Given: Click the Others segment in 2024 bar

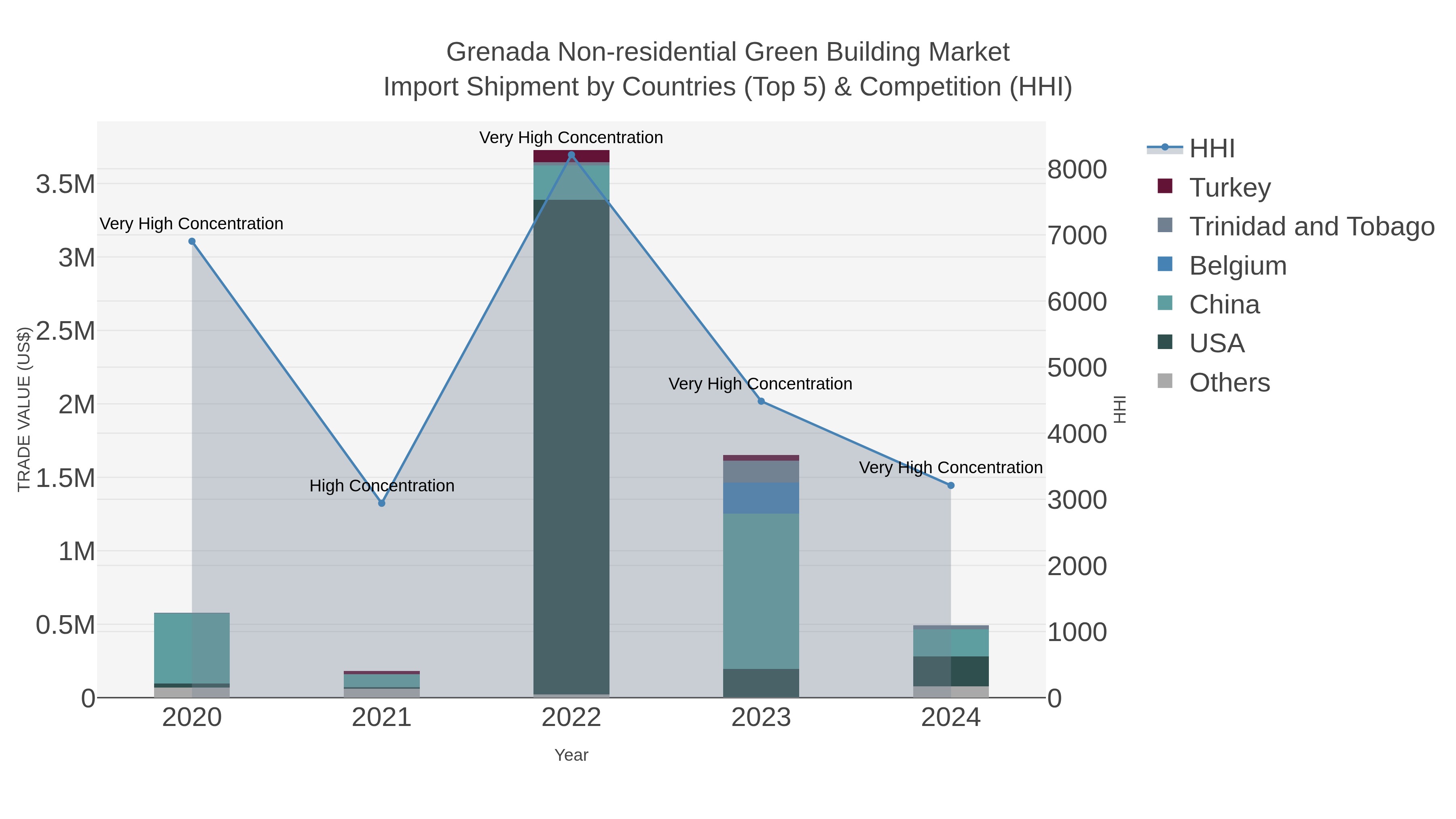Looking at the screenshot, I should click(951, 692).
